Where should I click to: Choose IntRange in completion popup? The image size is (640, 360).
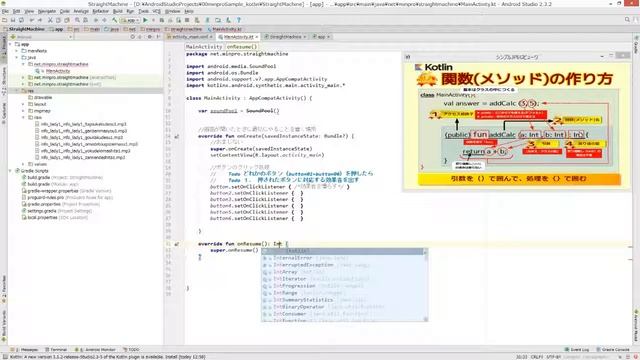(344, 293)
